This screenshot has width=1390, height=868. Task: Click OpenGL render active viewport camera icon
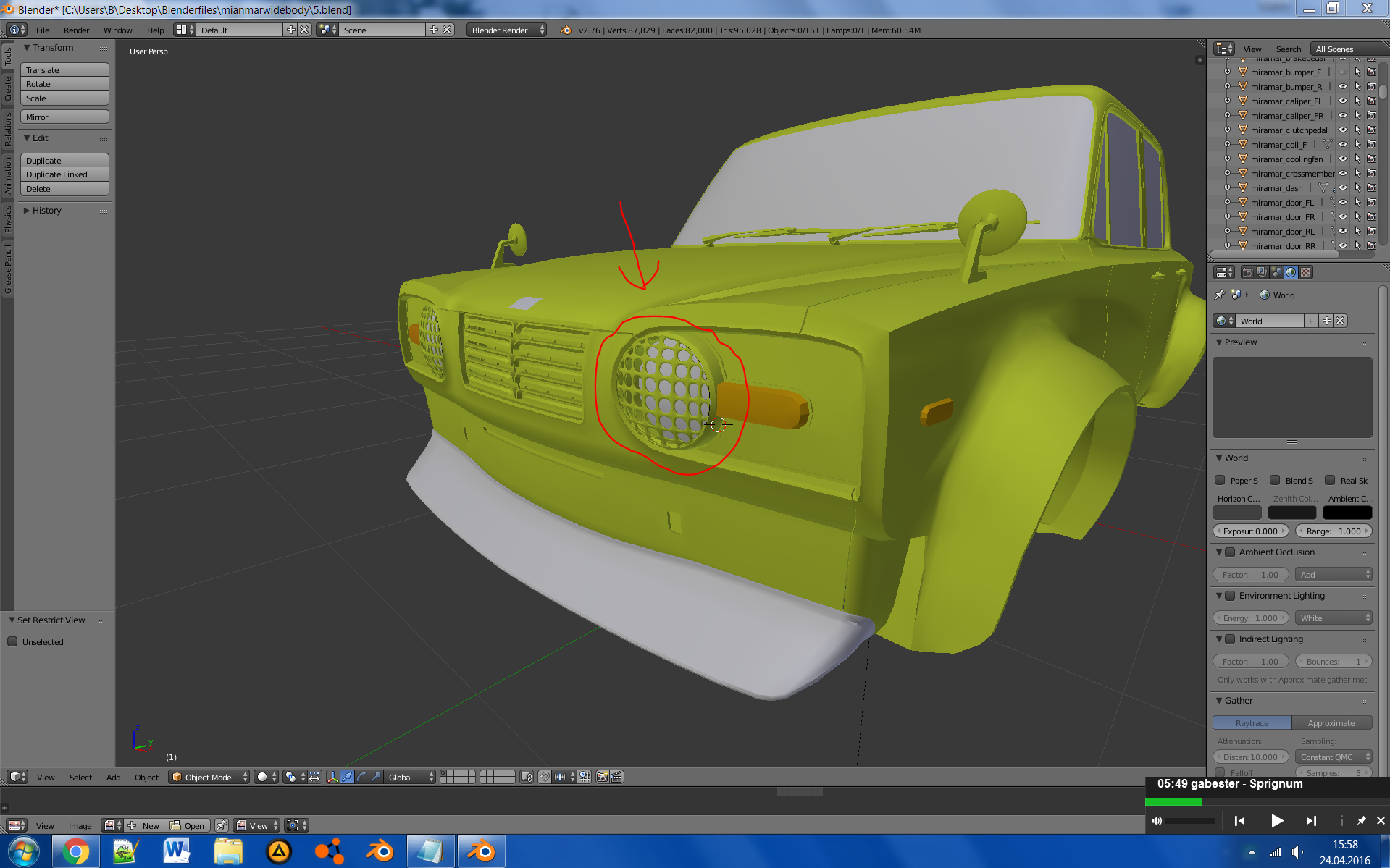click(x=602, y=777)
